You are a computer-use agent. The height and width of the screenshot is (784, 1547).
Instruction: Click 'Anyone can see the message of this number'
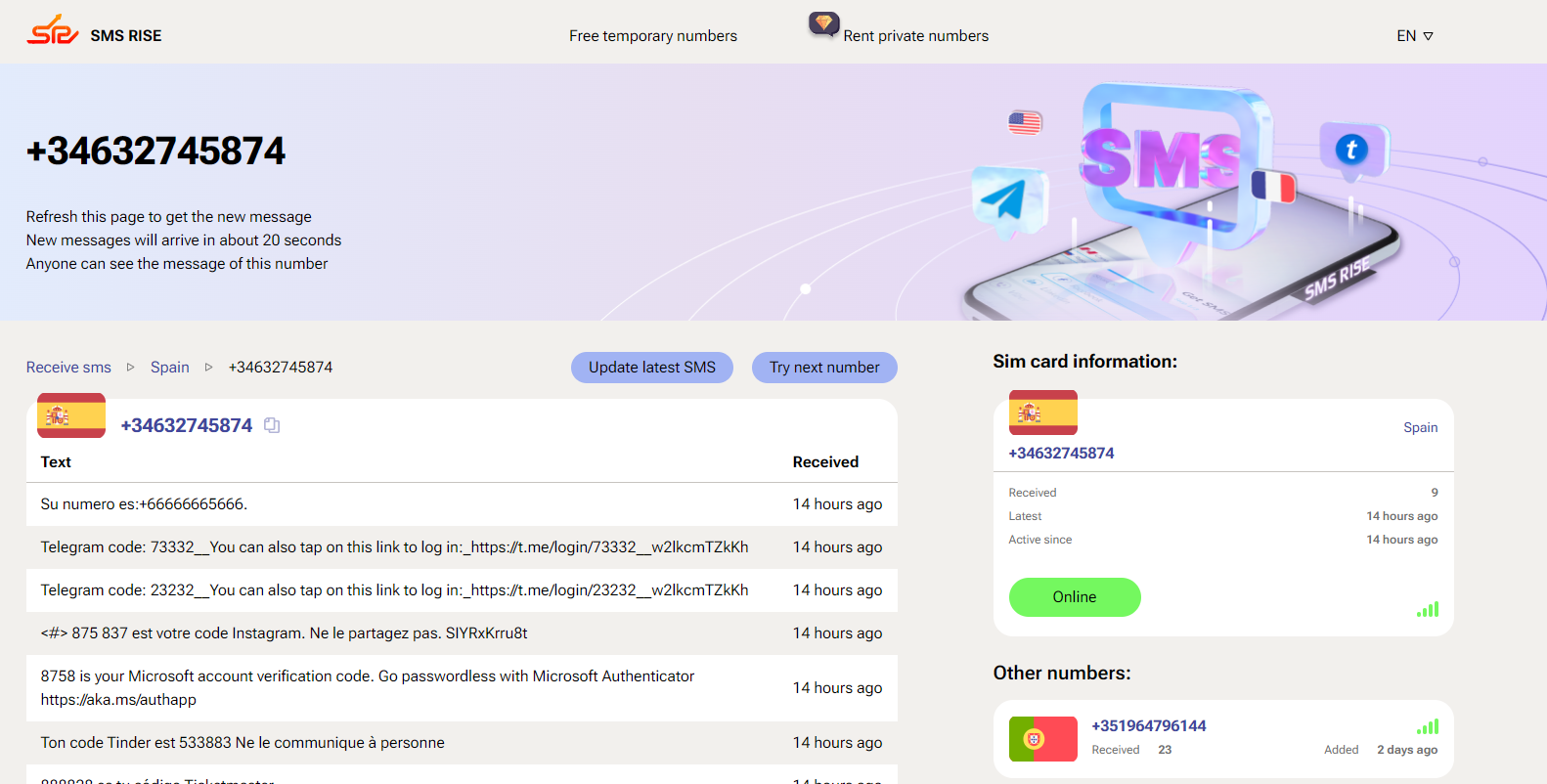(x=177, y=264)
